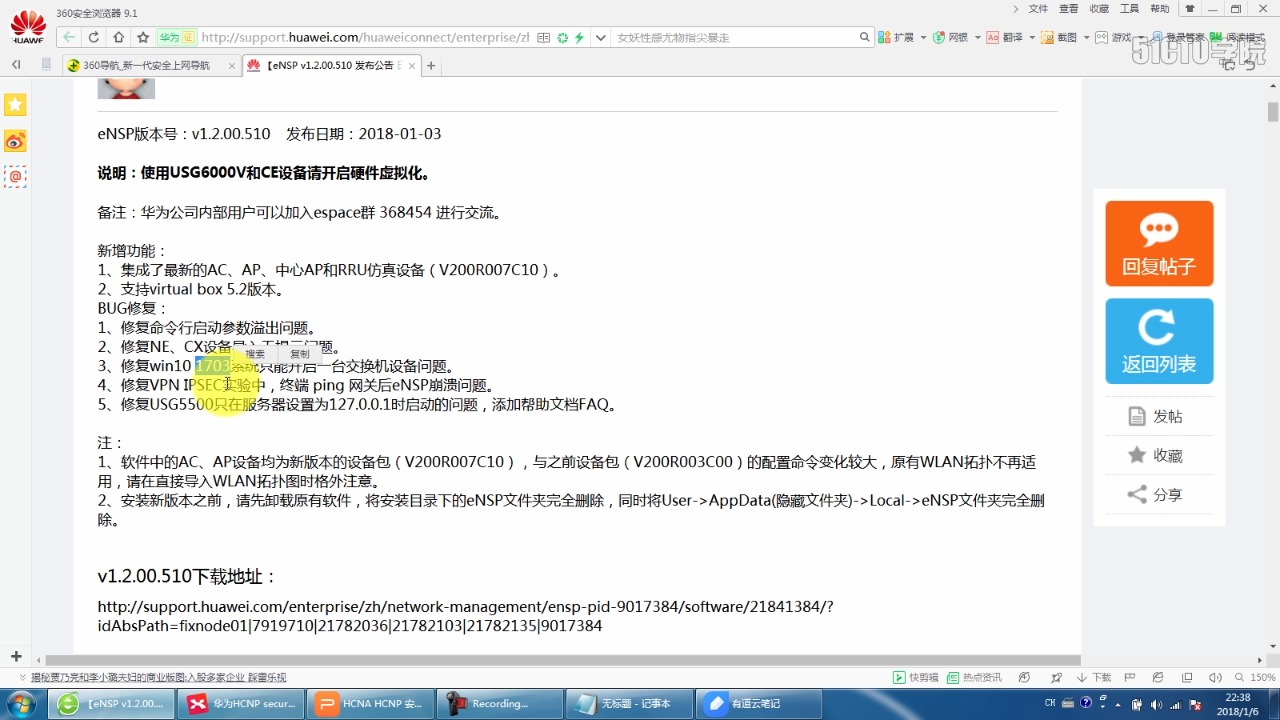Click the 返回列表 back to list button
Screen dimensions: 1280x720
point(1159,341)
